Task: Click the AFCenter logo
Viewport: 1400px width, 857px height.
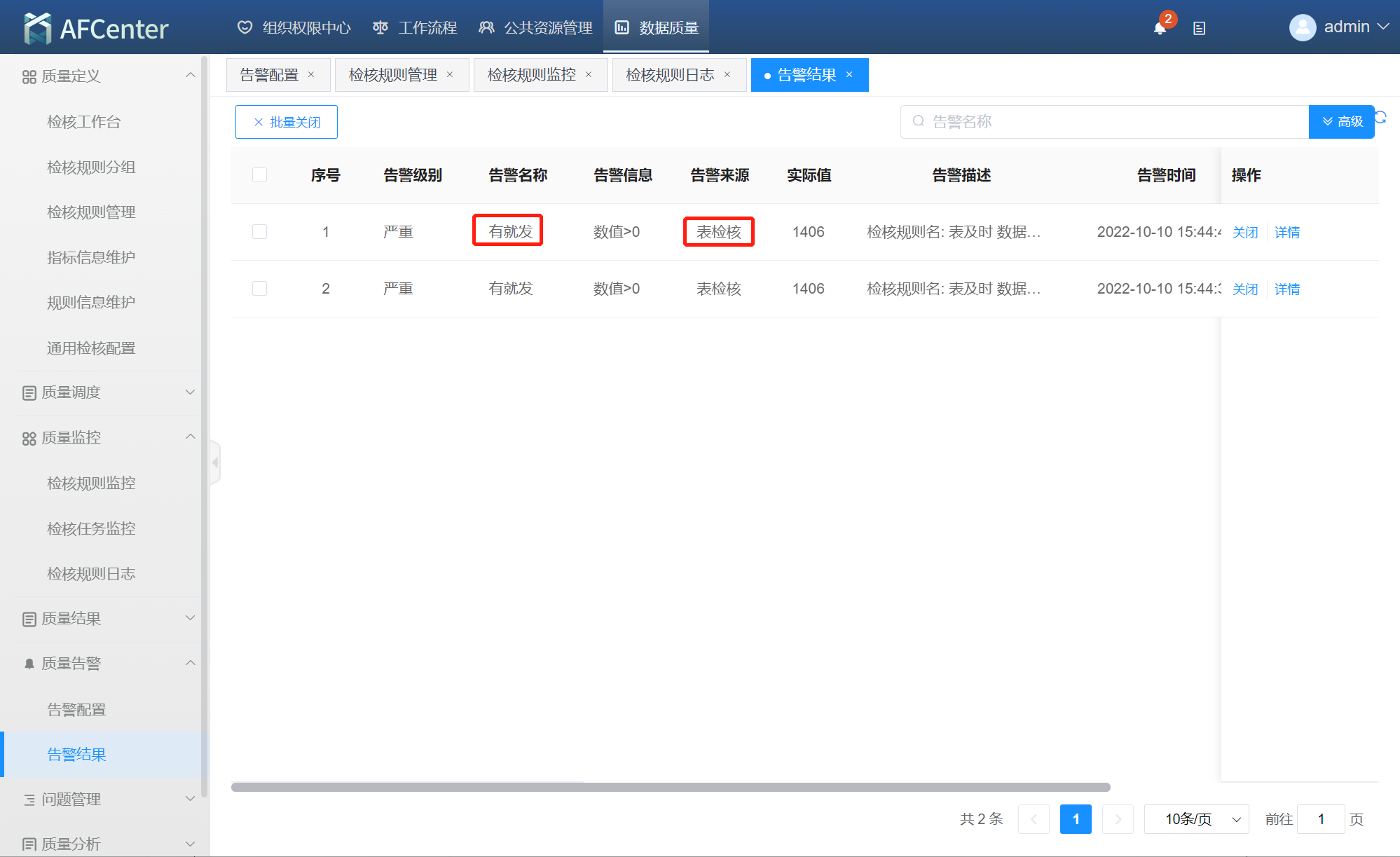Action: pyautogui.click(x=97, y=28)
